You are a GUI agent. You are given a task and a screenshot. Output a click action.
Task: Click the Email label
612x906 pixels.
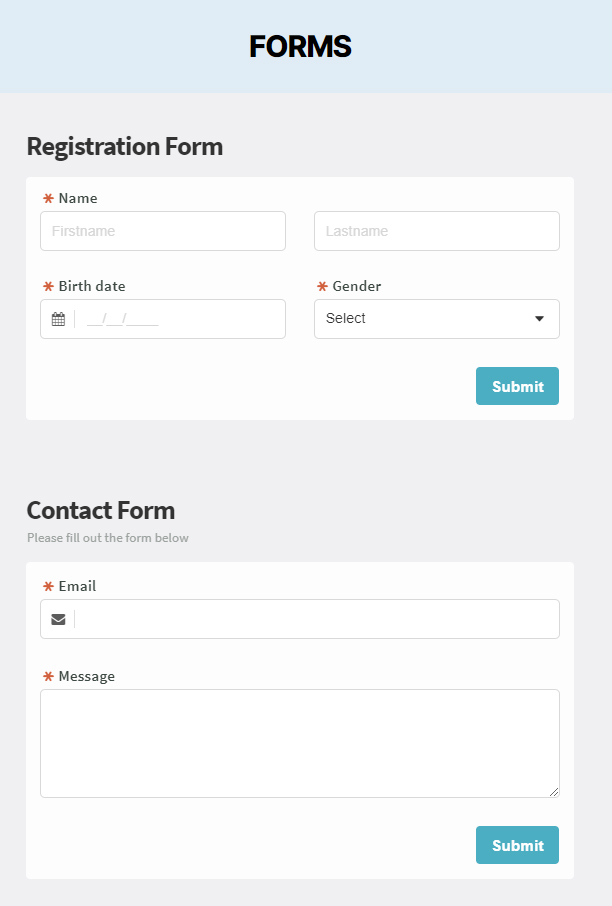point(77,586)
